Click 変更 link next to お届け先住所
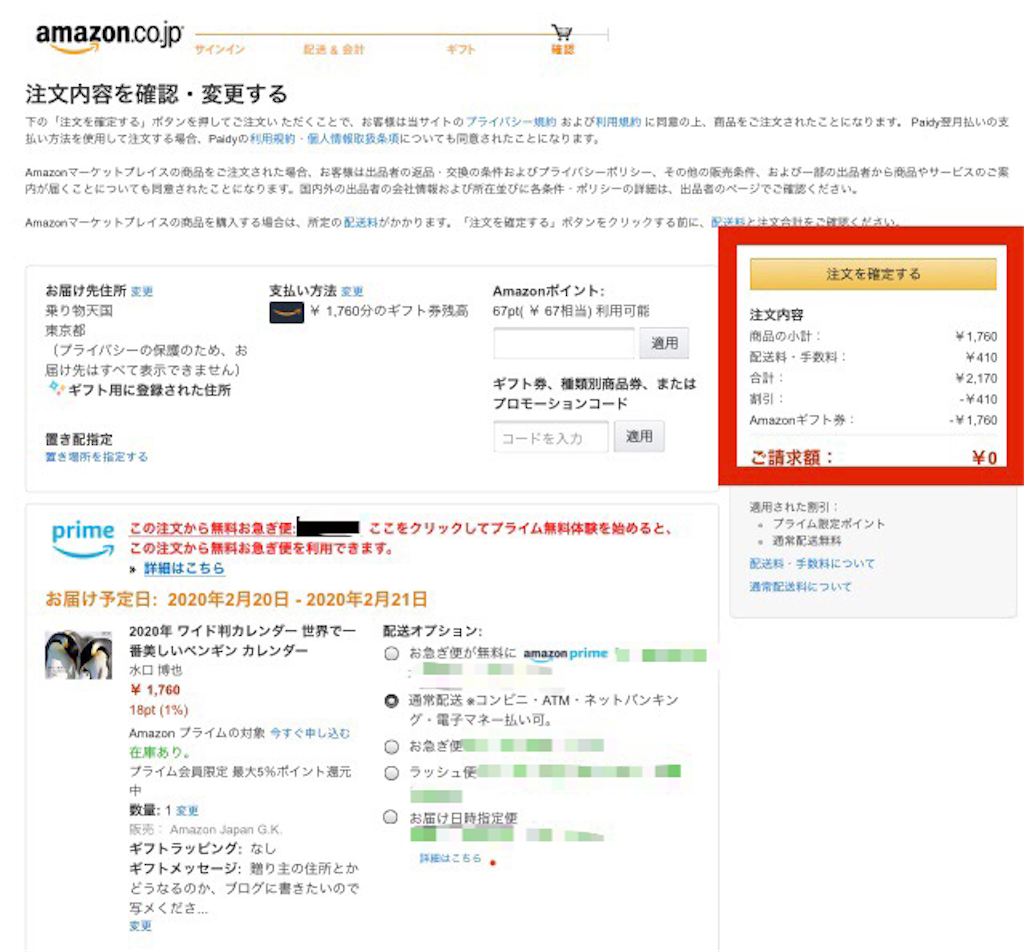This screenshot has width=1024, height=952. 142,292
